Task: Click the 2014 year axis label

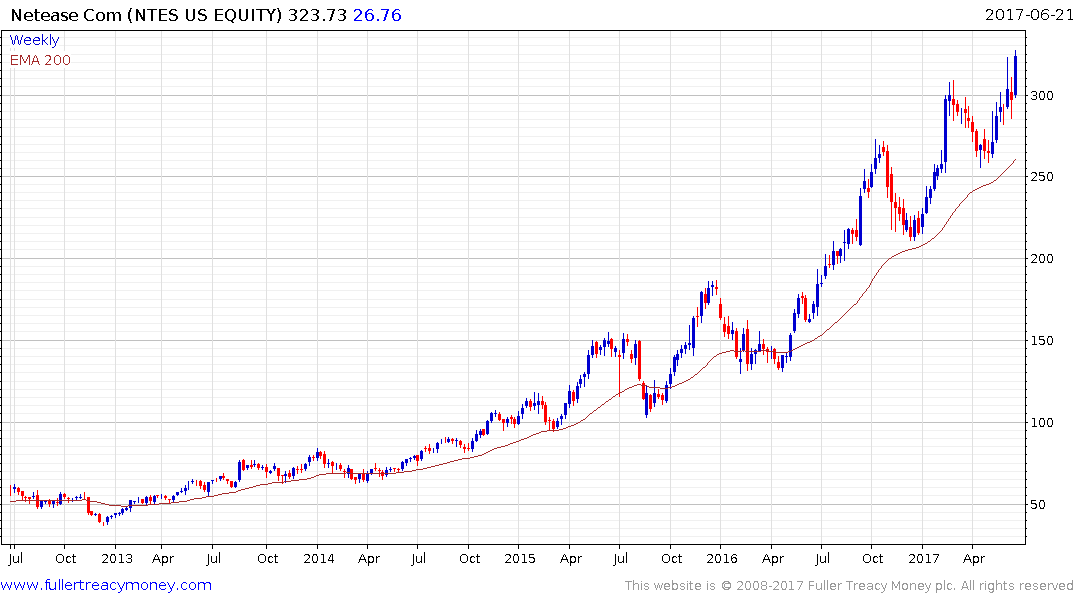Action: coord(319,559)
